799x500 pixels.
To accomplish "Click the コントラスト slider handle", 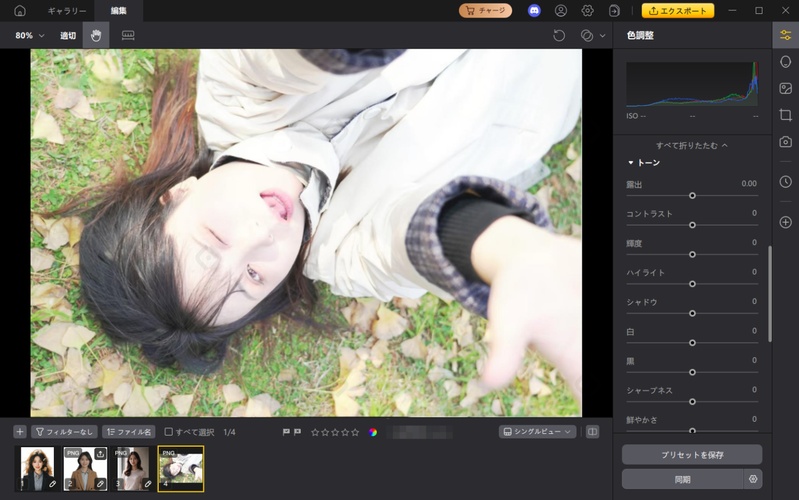I will tap(692, 225).
